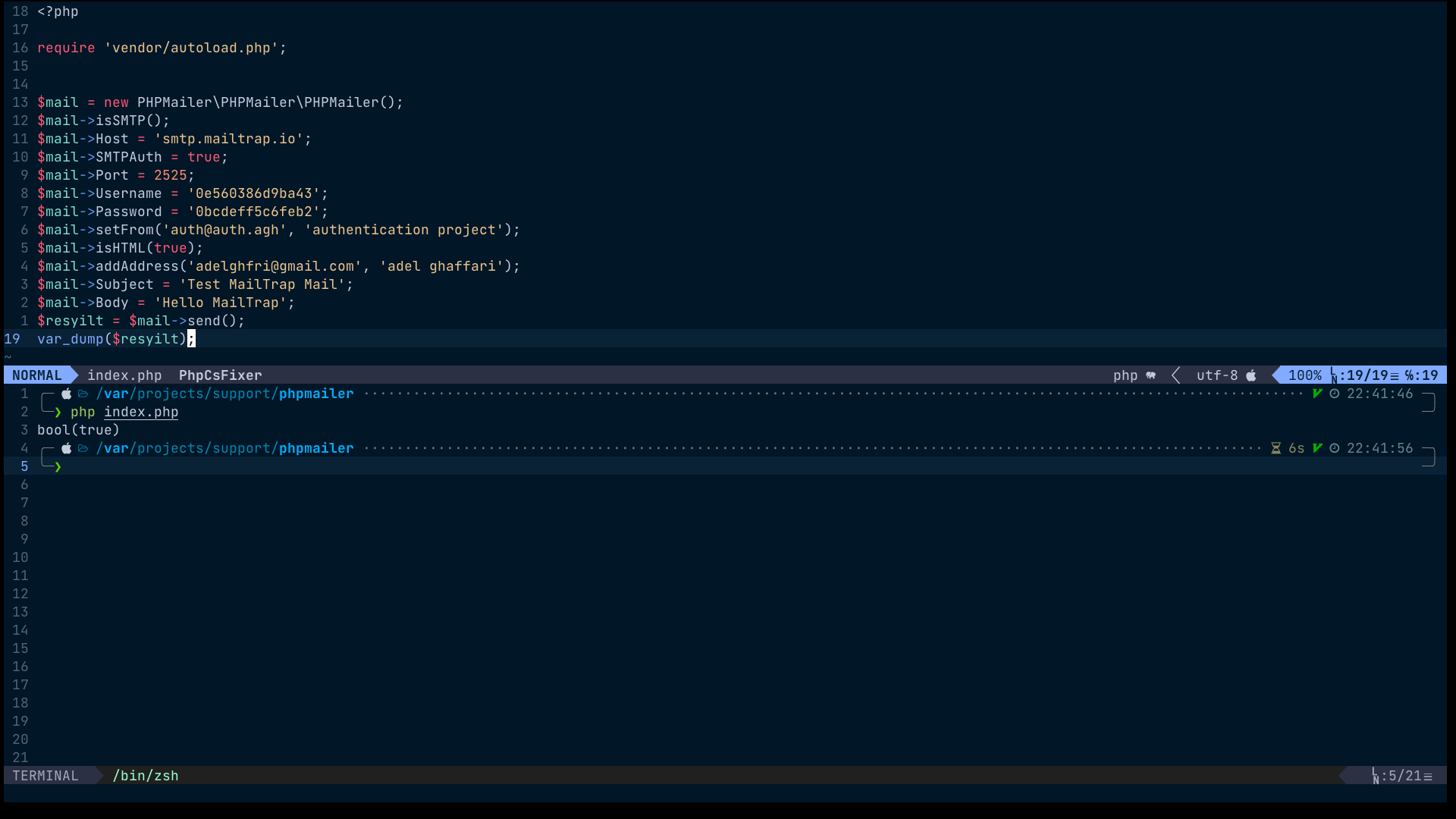
Task: Click the 'authentication project' string
Action: tap(403, 230)
